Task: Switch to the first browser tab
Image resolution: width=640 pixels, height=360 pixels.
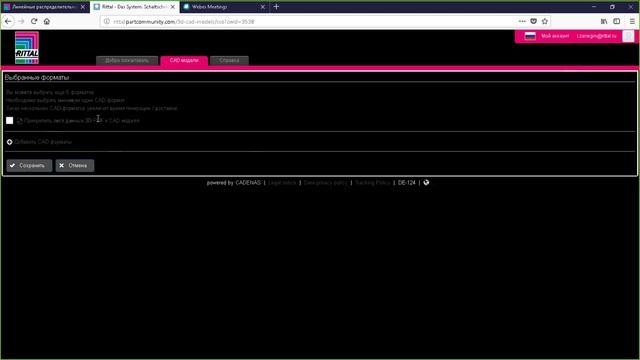Action: (x=44, y=7)
